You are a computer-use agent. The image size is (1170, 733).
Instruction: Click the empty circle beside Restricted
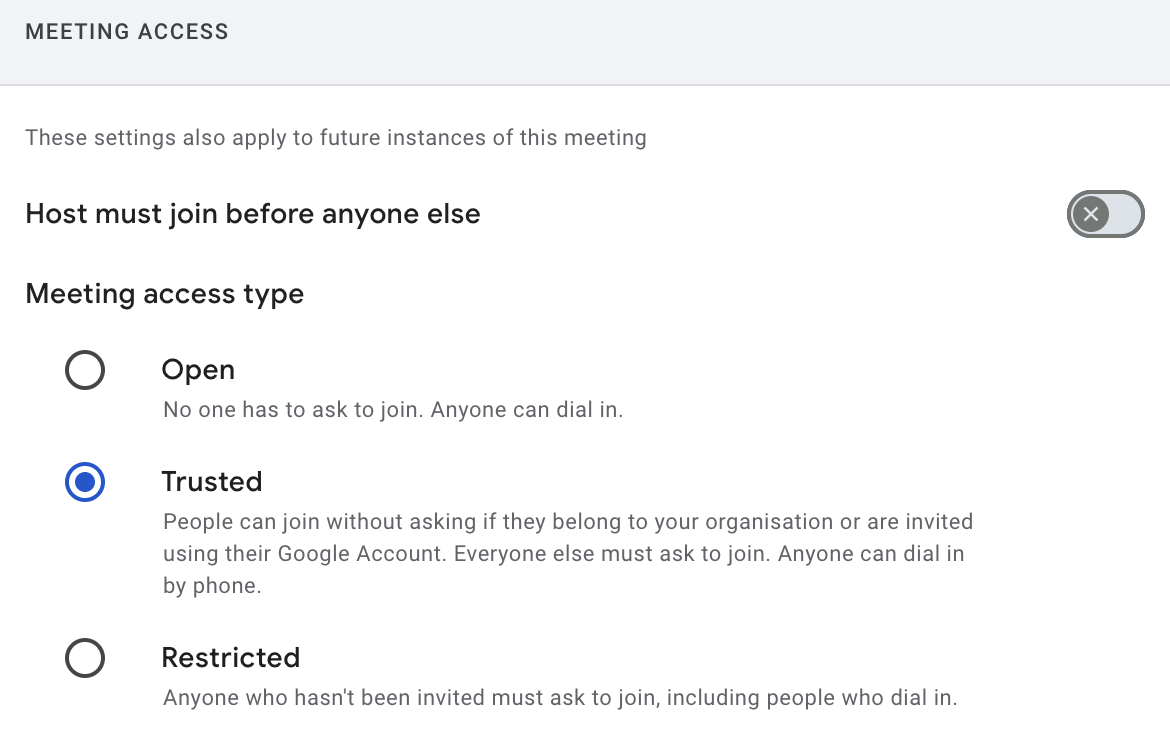(85, 658)
